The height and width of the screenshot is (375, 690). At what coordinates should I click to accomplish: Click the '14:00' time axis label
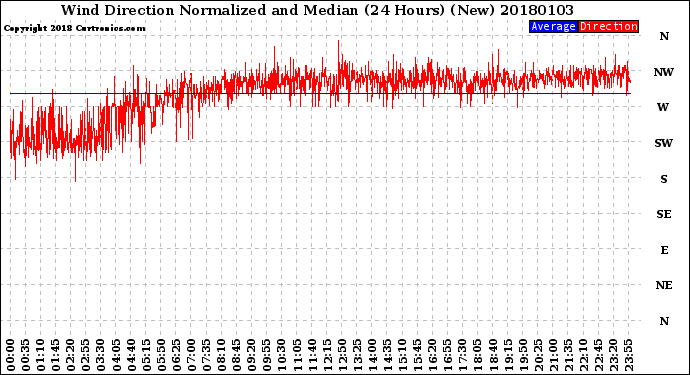(372, 355)
